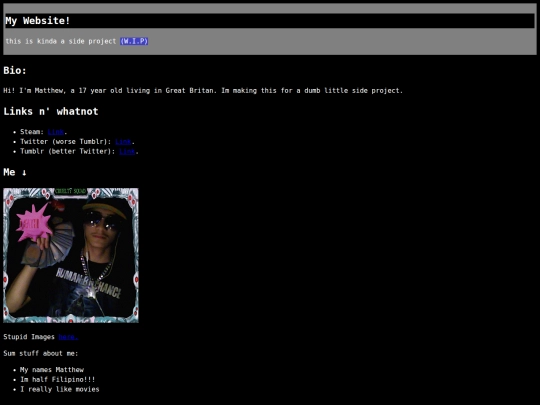Screen dimensions: 540x405
Task: Click the 'Im half Filipino!!!' list item
Action: (58, 380)
